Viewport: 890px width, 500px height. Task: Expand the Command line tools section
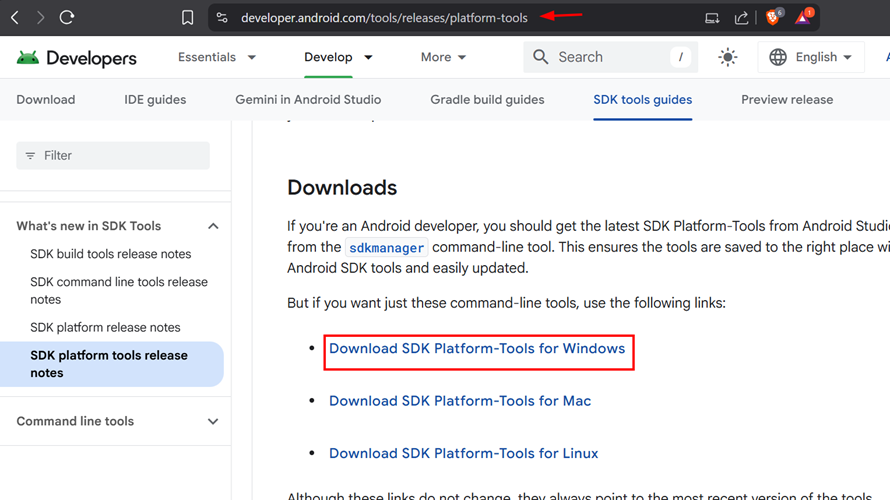tap(212, 421)
